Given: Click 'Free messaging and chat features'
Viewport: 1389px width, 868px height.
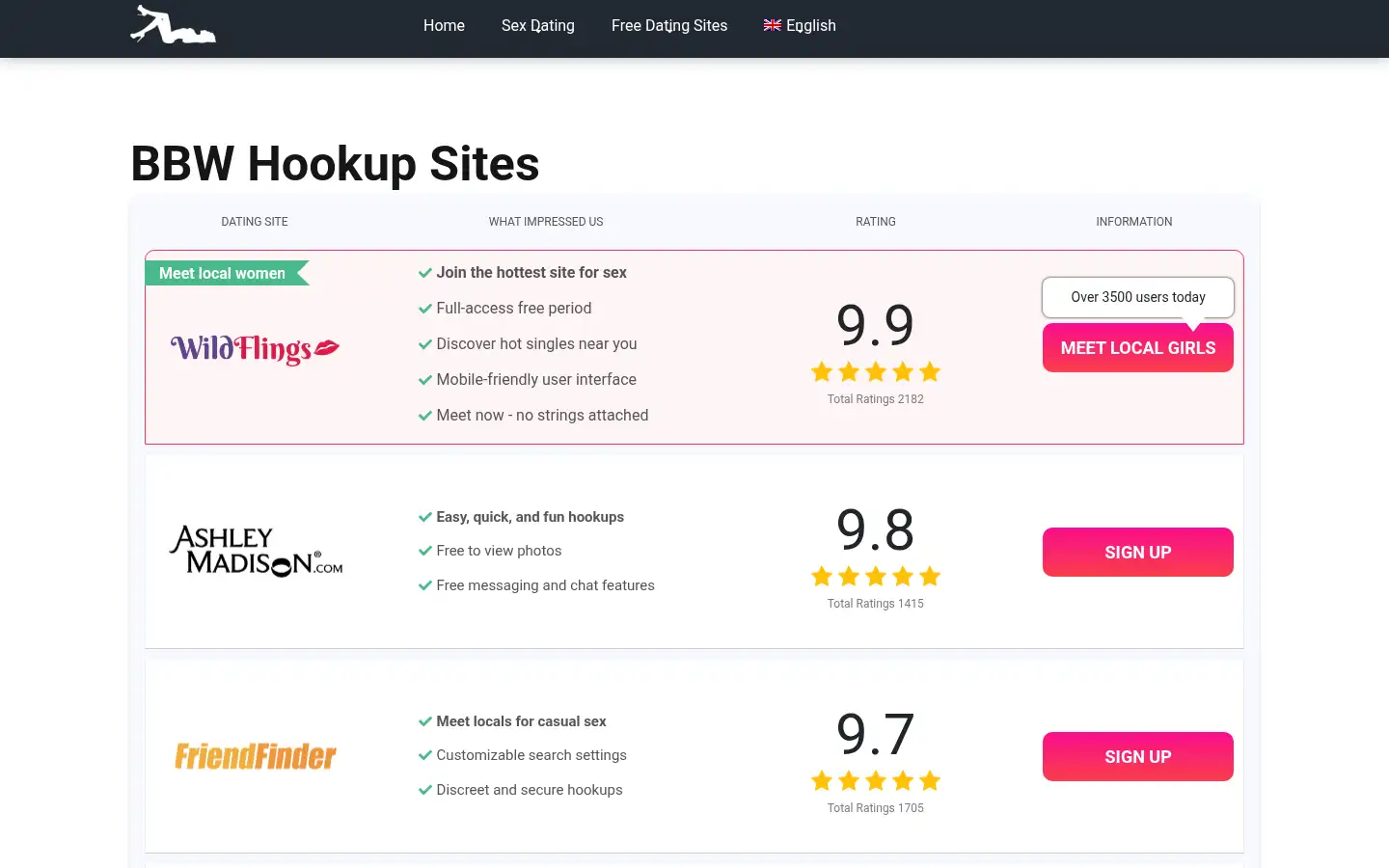Looking at the screenshot, I should [545, 585].
